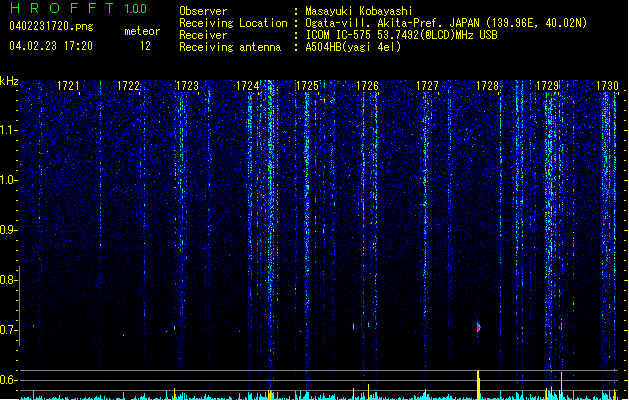Click the tallest yellow power spike near 1728
Image resolution: width=629 pixels, height=400 pixels.
(x=478, y=385)
